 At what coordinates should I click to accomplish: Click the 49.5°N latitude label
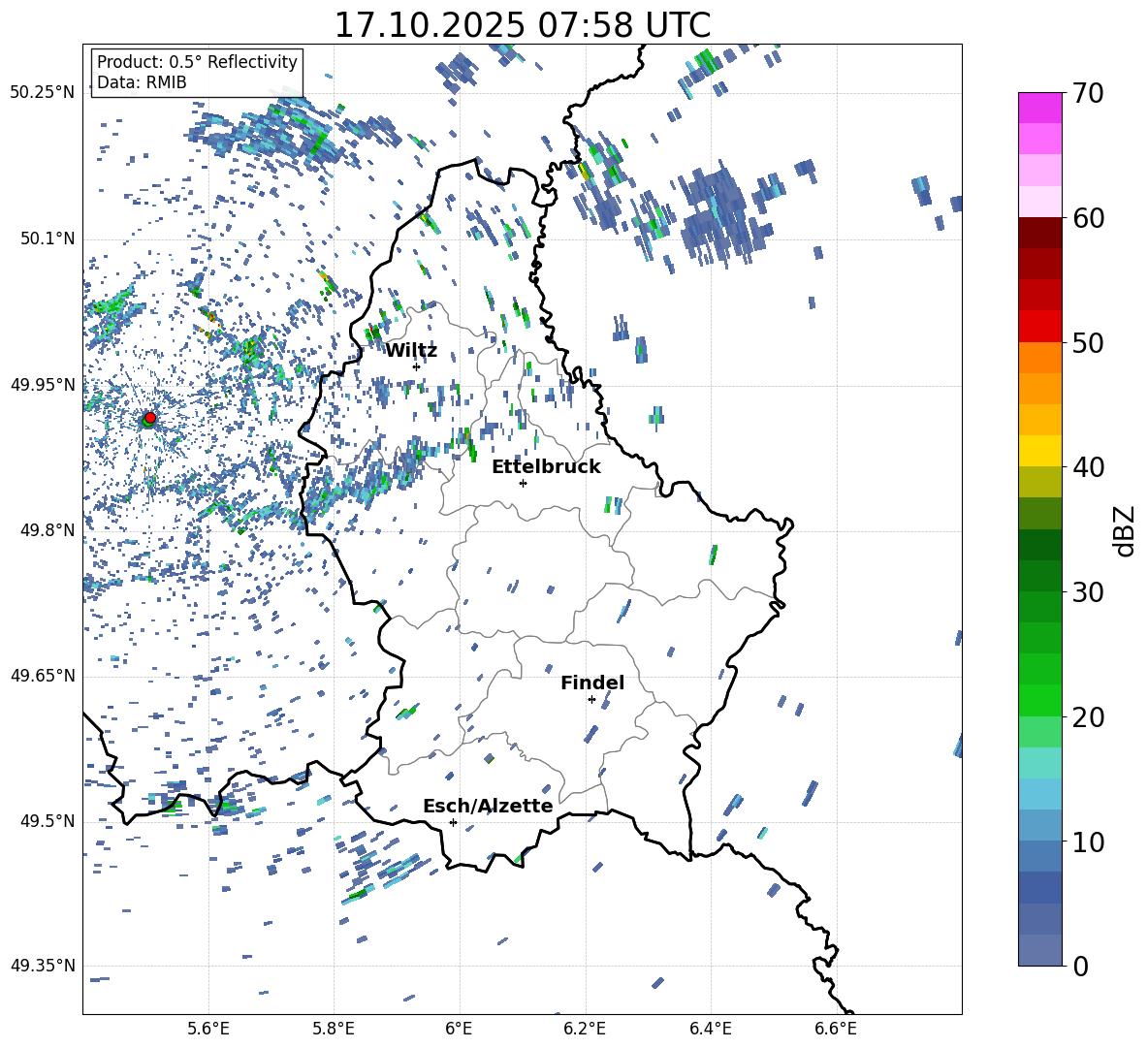tap(47, 821)
